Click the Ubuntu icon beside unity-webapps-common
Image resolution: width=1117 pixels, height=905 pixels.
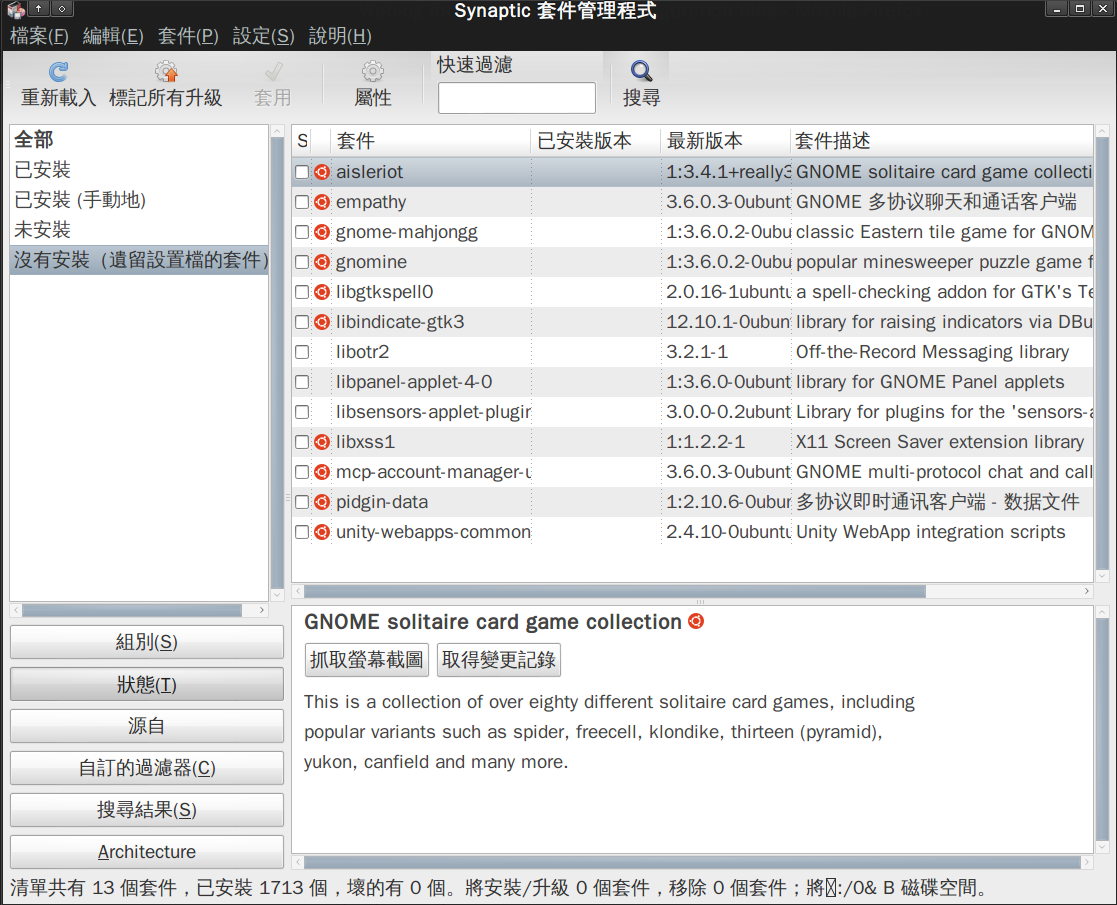click(322, 532)
